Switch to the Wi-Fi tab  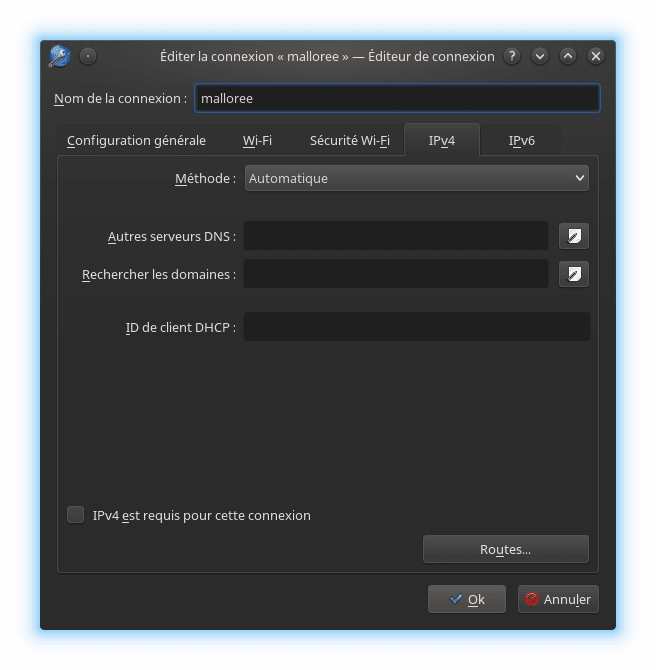257,141
